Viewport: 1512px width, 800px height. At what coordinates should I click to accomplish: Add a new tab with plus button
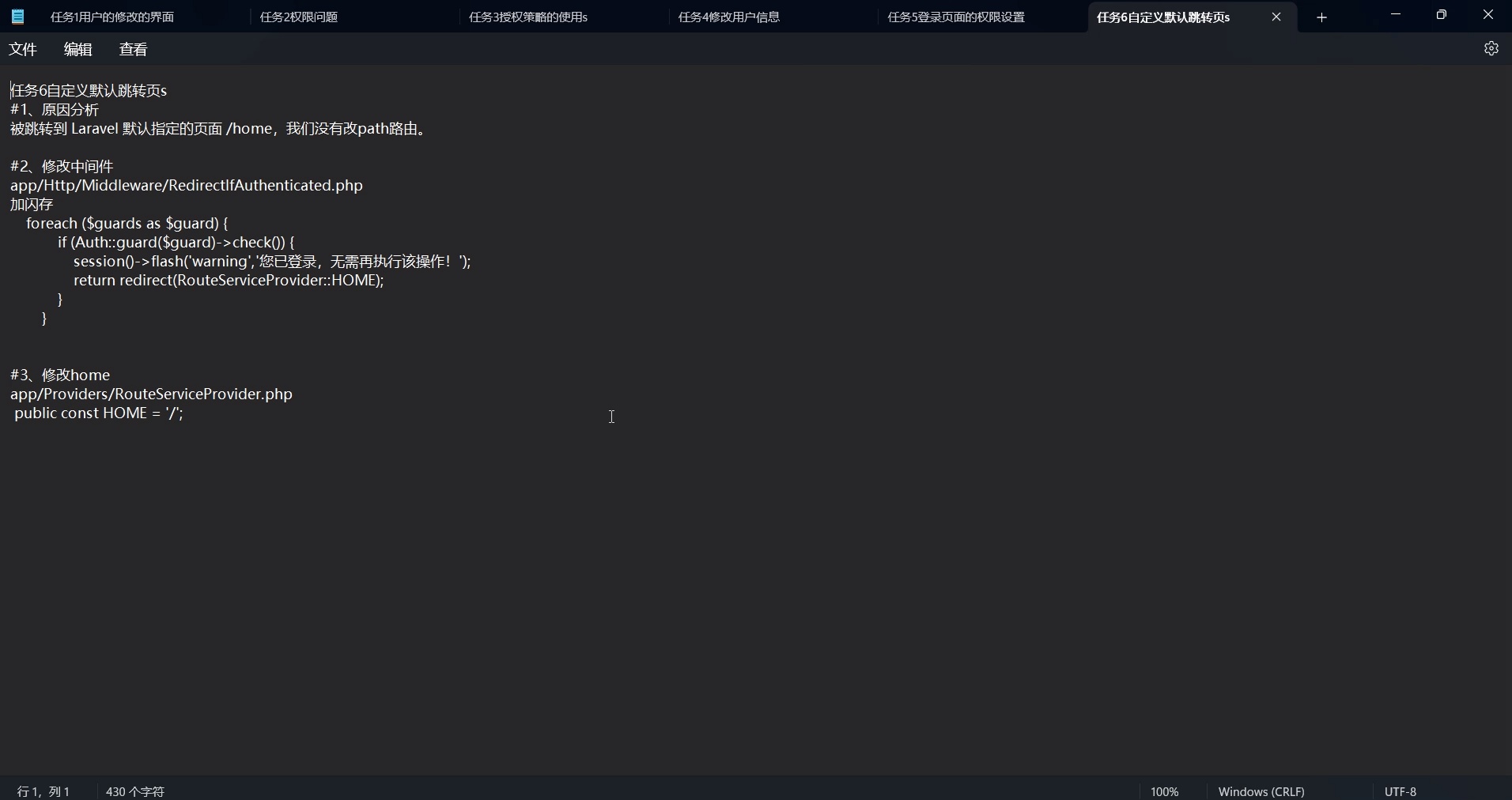tap(1322, 17)
